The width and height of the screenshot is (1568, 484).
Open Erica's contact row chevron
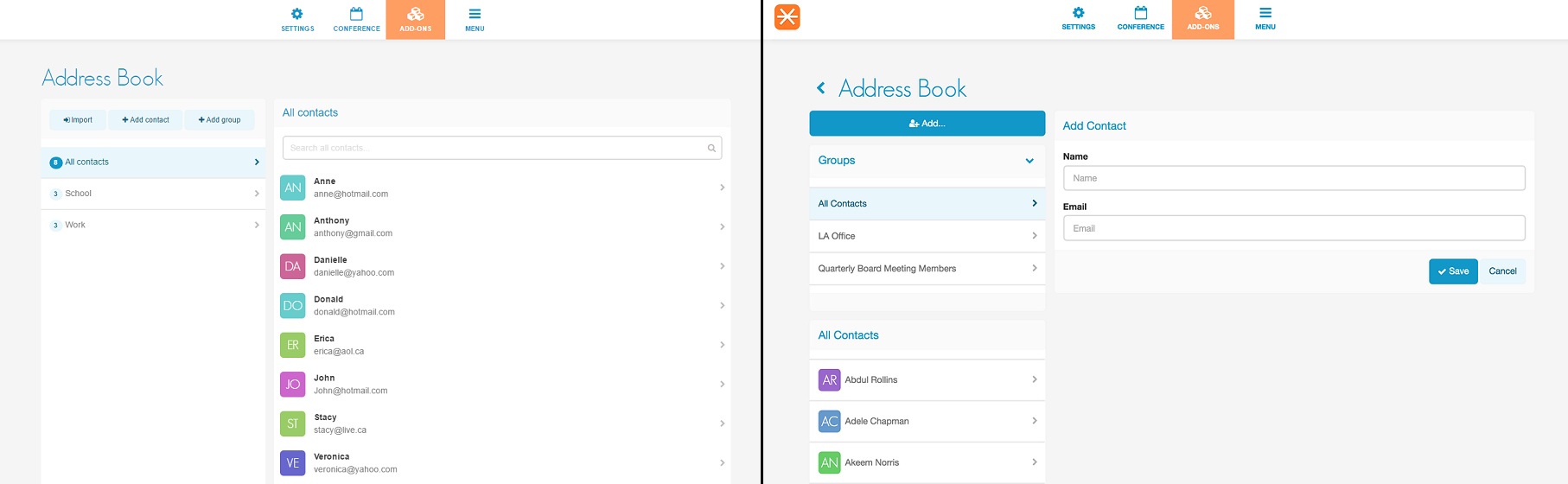[722, 345]
